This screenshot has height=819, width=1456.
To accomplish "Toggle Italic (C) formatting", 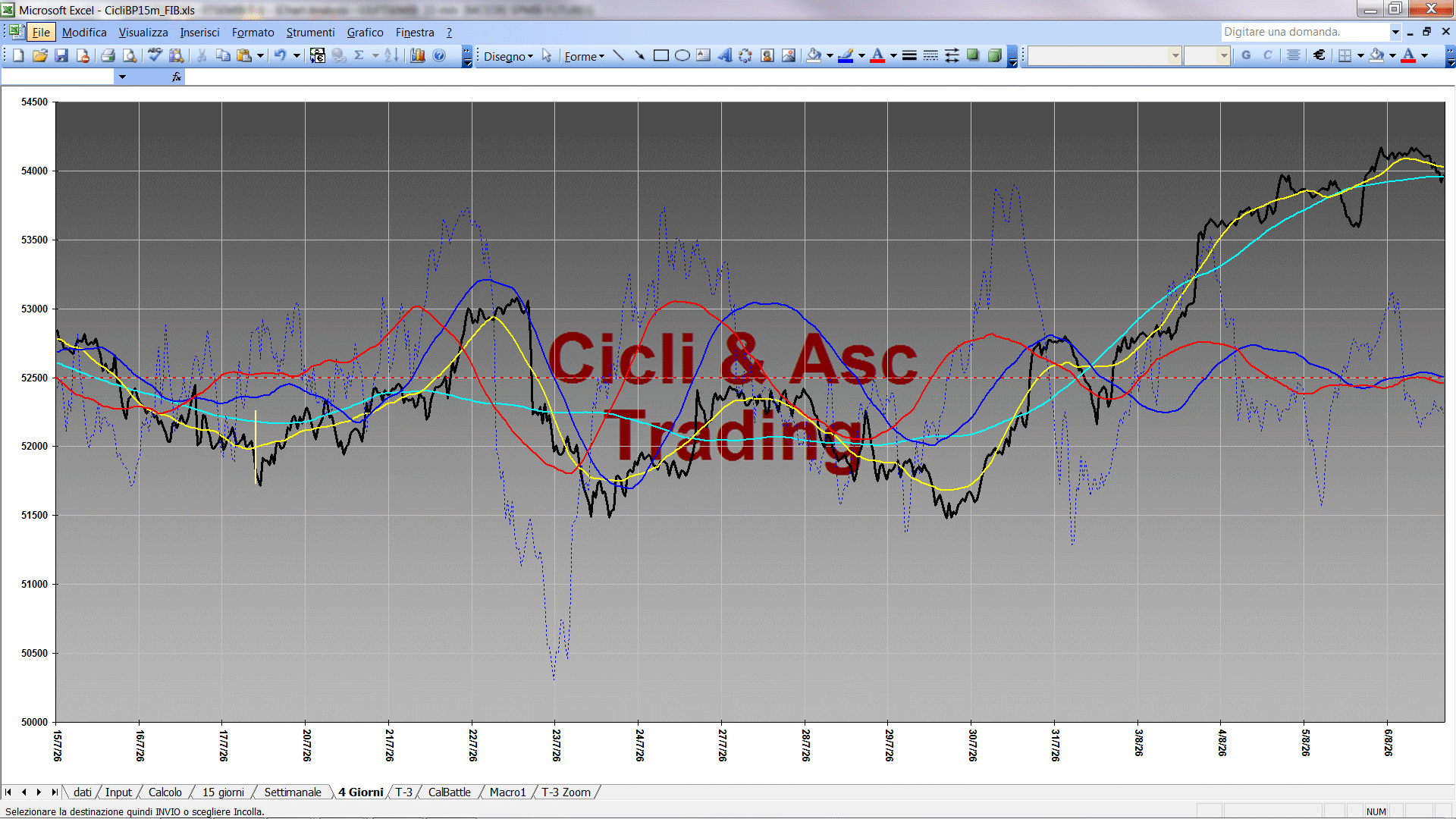I will [1267, 55].
